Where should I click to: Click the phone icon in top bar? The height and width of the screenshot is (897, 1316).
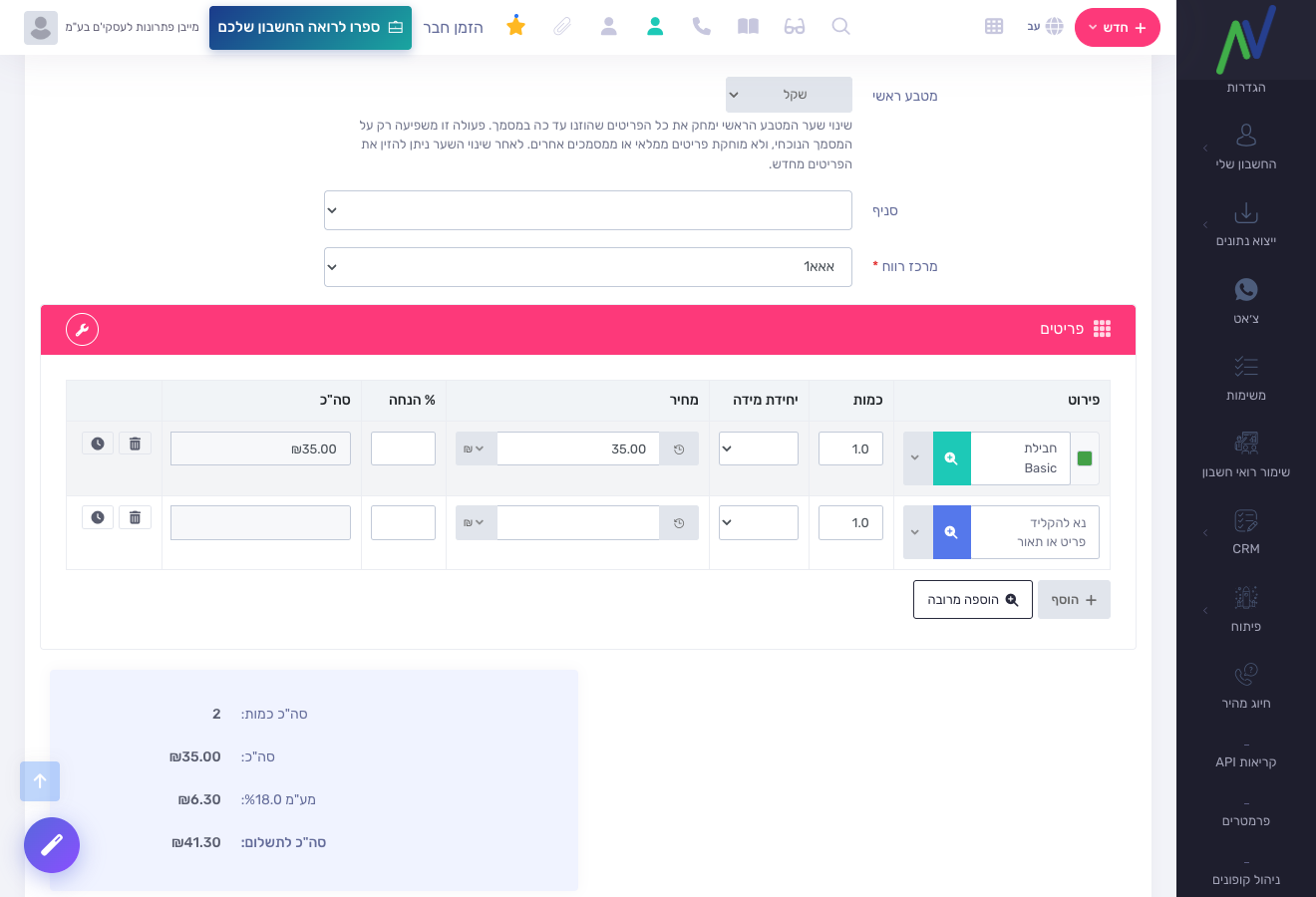[702, 26]
